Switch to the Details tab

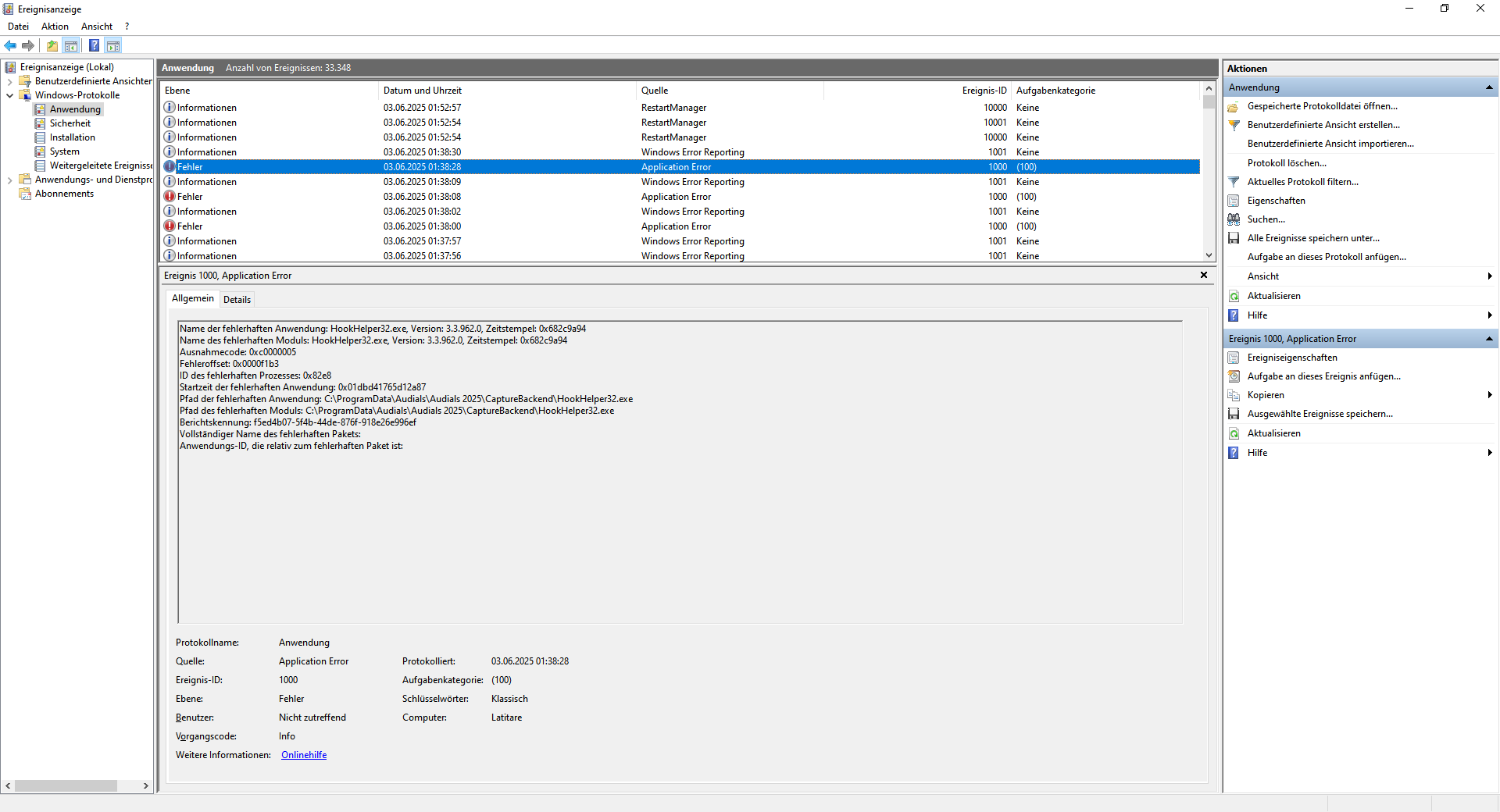pyautogui.click(x=237, y=300)
